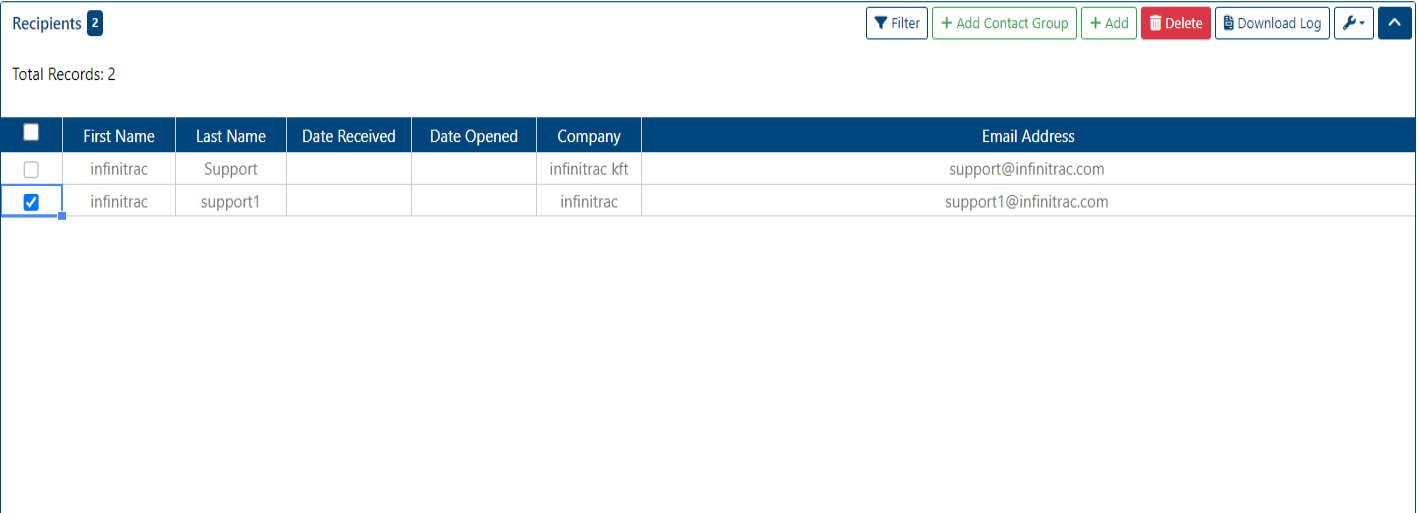Click the 'Total Records: 2' text
Screen dimensions: 1418x513
(64, 74)
